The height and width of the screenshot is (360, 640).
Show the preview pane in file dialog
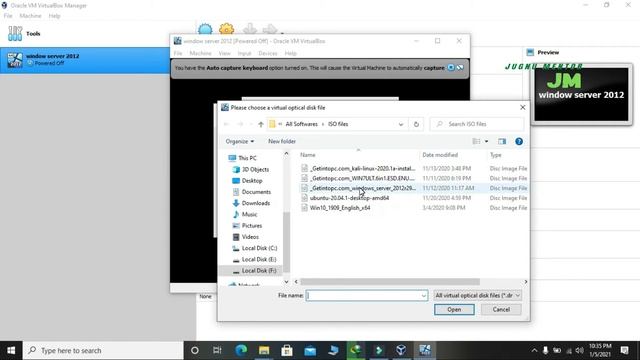coord(502,141)
